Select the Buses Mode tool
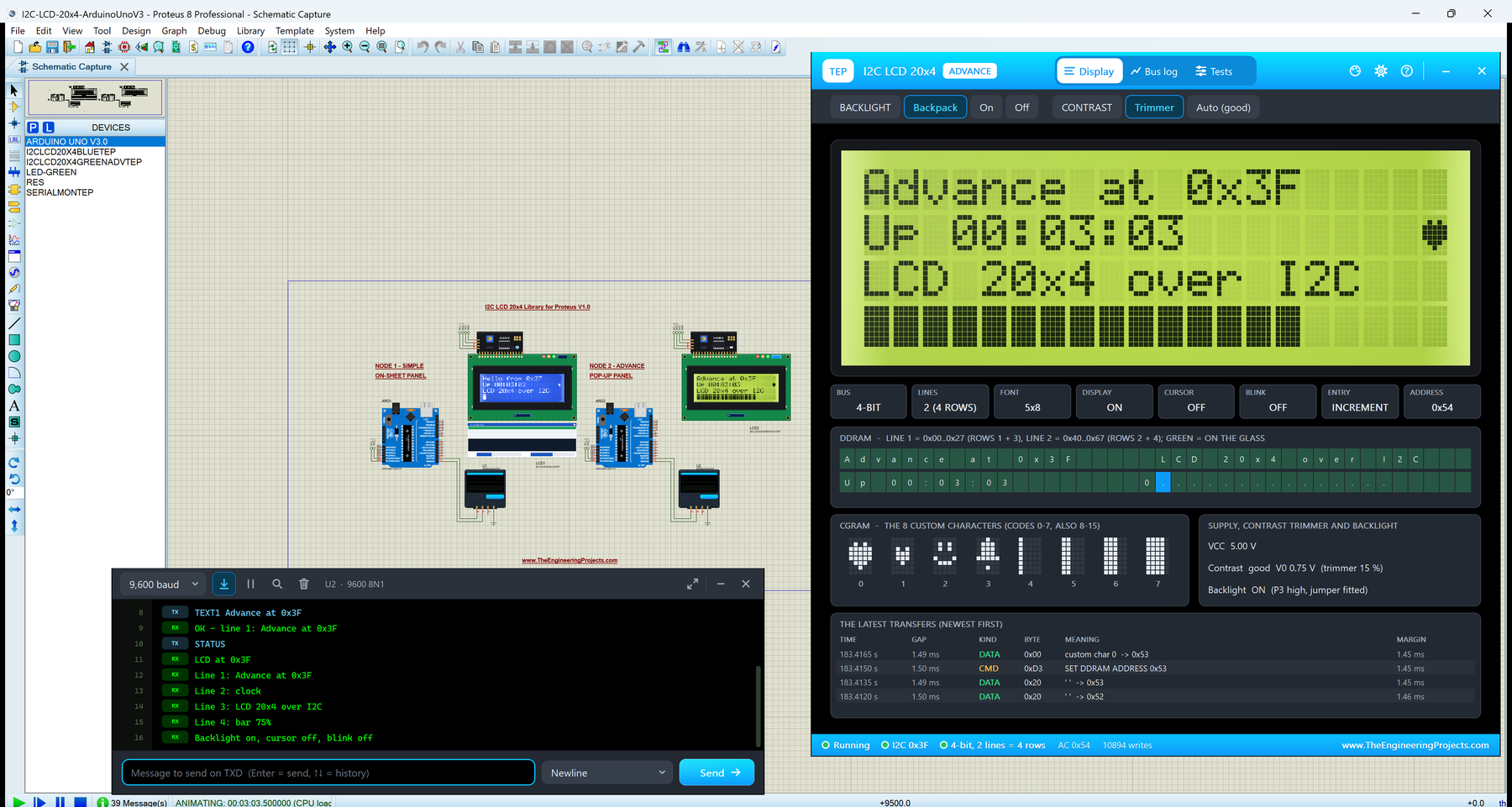Image resolution: width=1512 pixels, height=807 pixels. (13, 172)
